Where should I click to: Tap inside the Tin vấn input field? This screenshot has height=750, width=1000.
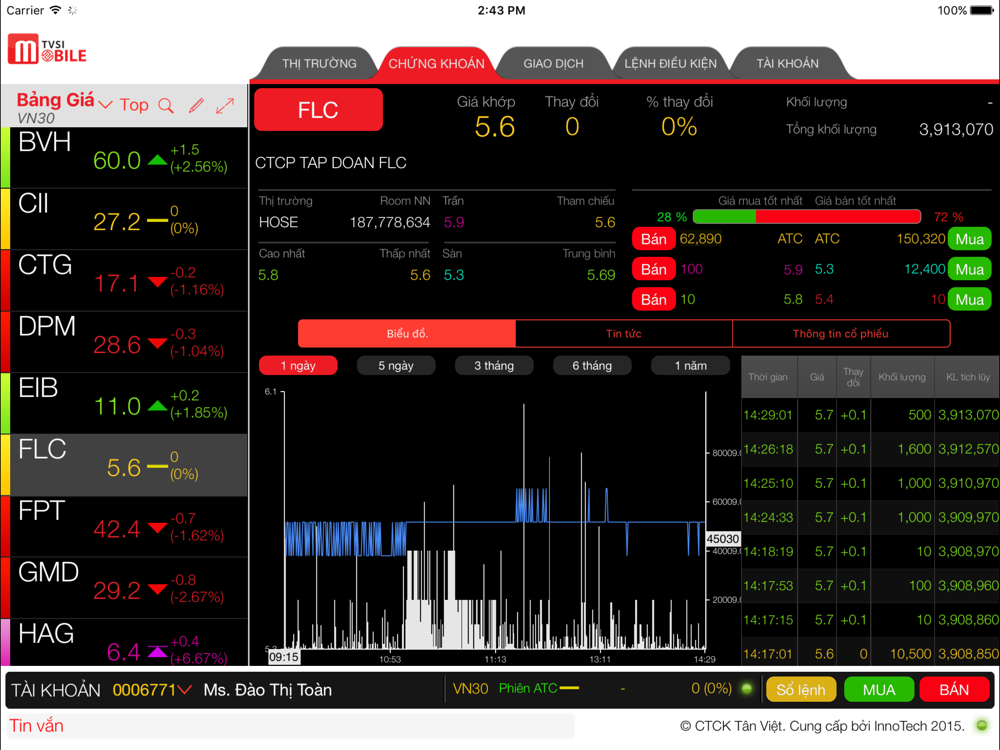(x=290, y=726)
